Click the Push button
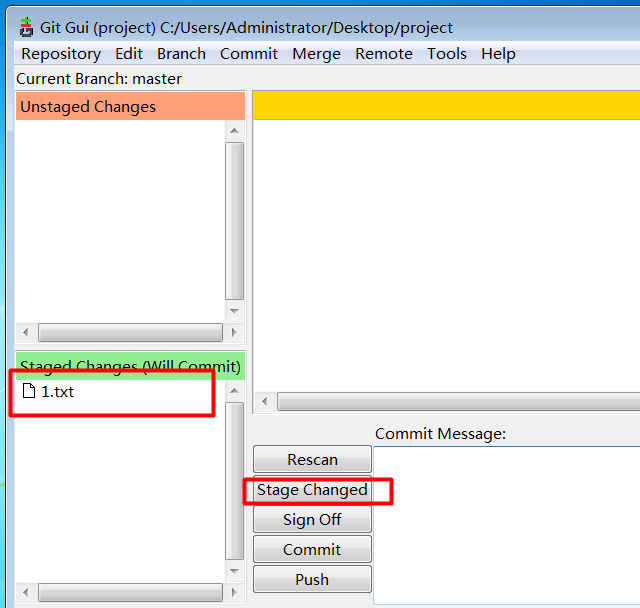Screen dimensions: 640x608 pos(312,579)
